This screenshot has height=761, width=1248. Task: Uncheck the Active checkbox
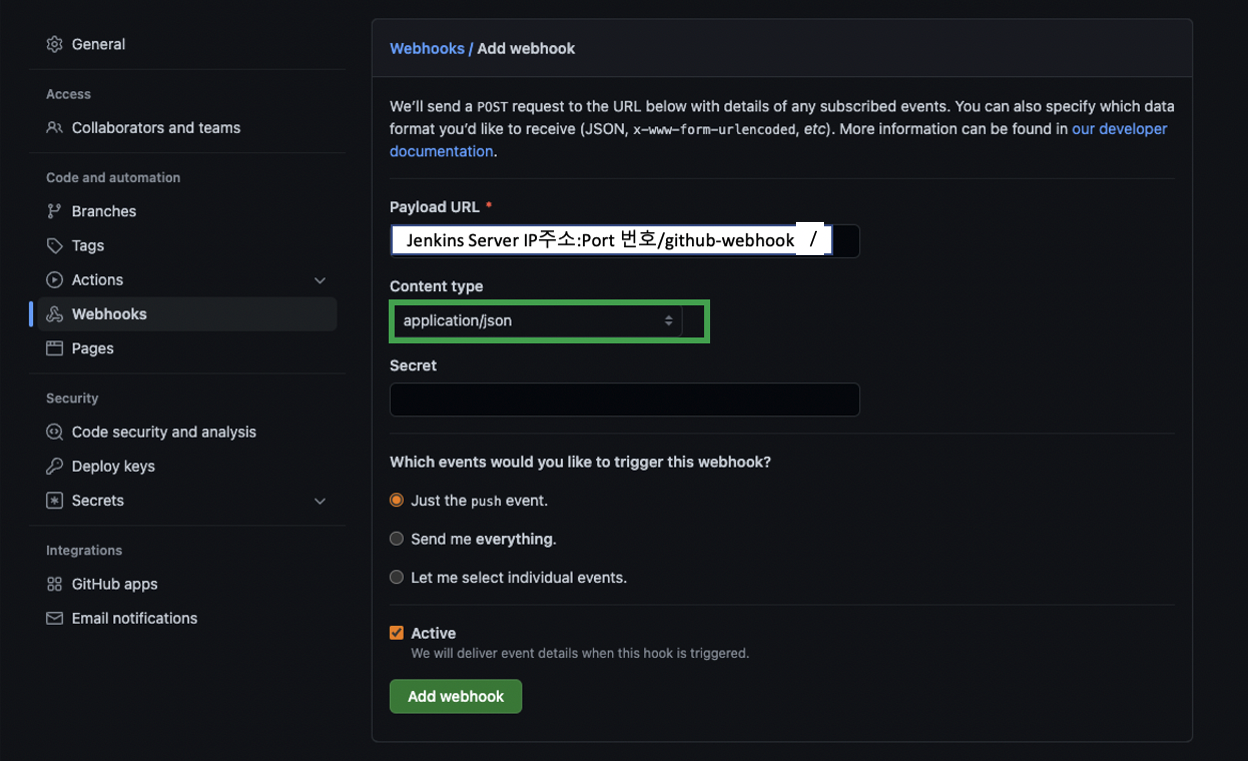tap(397, 633)
